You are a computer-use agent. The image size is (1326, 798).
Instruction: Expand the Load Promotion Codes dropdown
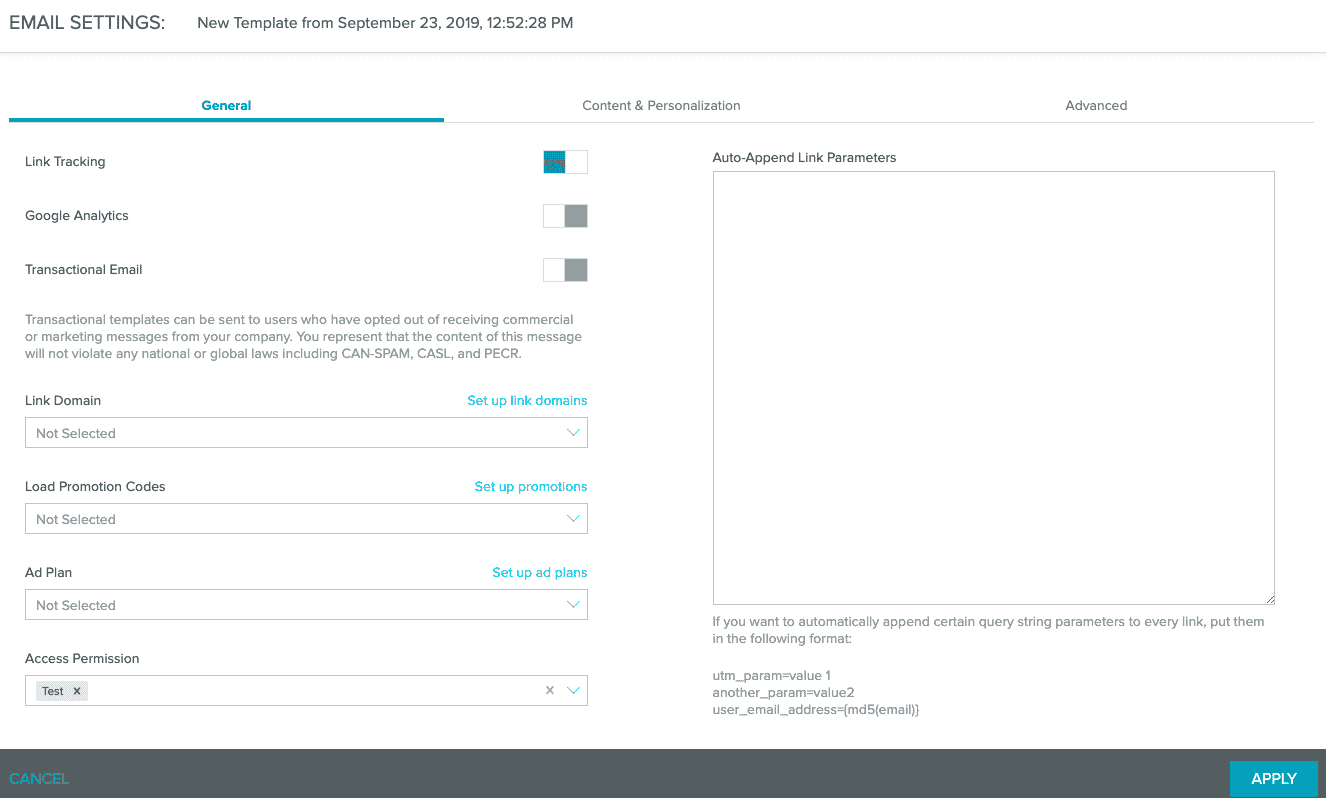coord(306,519)
